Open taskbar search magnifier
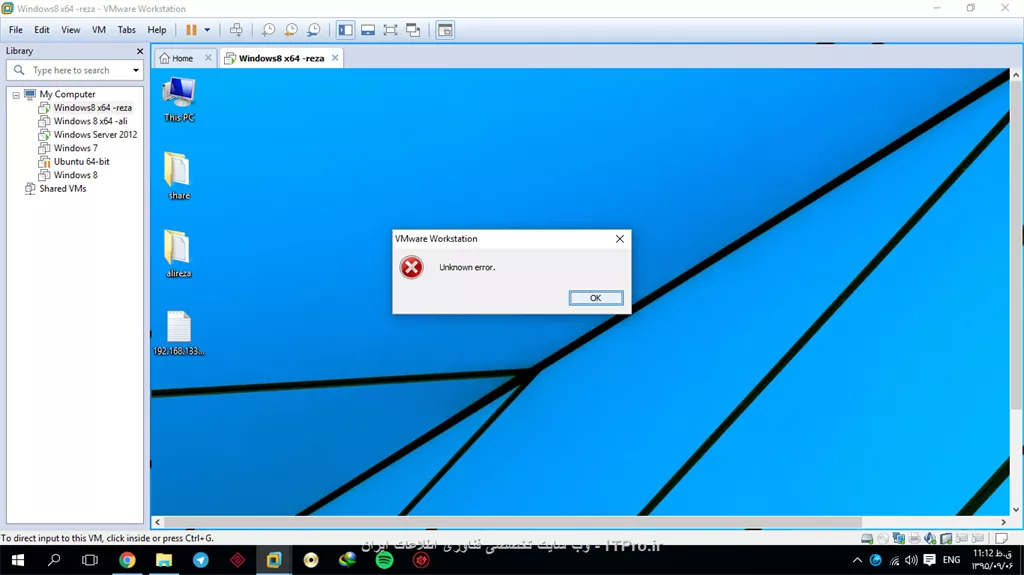The image size is (1024, 575). [x=54, y=560]
